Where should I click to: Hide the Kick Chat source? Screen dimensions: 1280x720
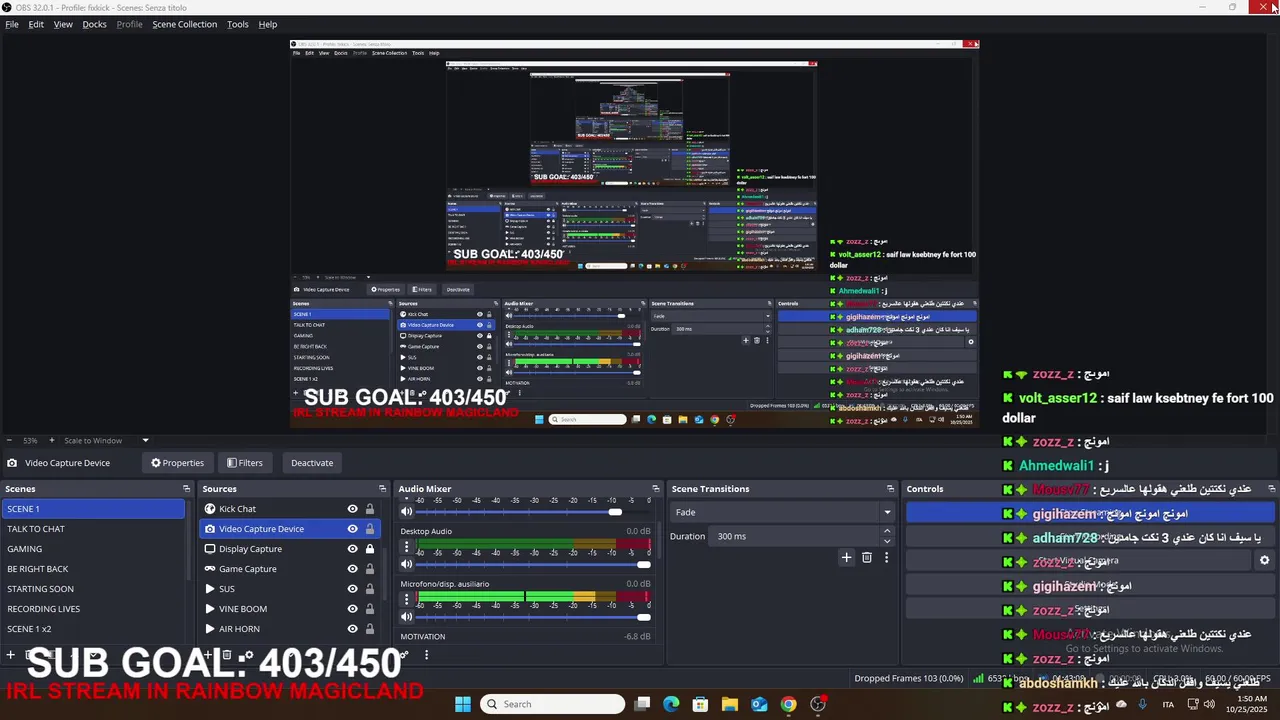click(352, 509)
